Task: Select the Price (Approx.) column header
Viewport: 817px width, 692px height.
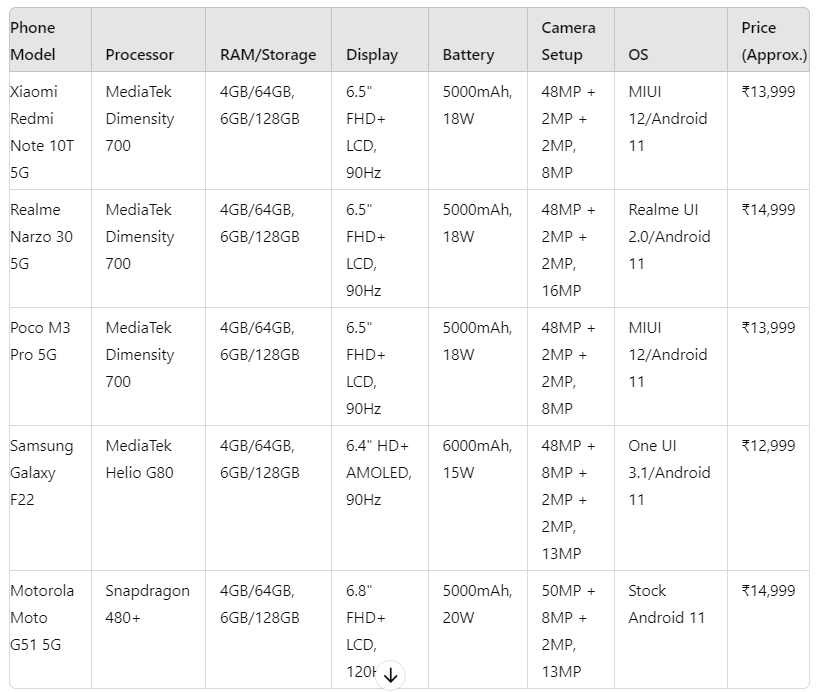Action: pyautogui.click(x=768, y=40)
